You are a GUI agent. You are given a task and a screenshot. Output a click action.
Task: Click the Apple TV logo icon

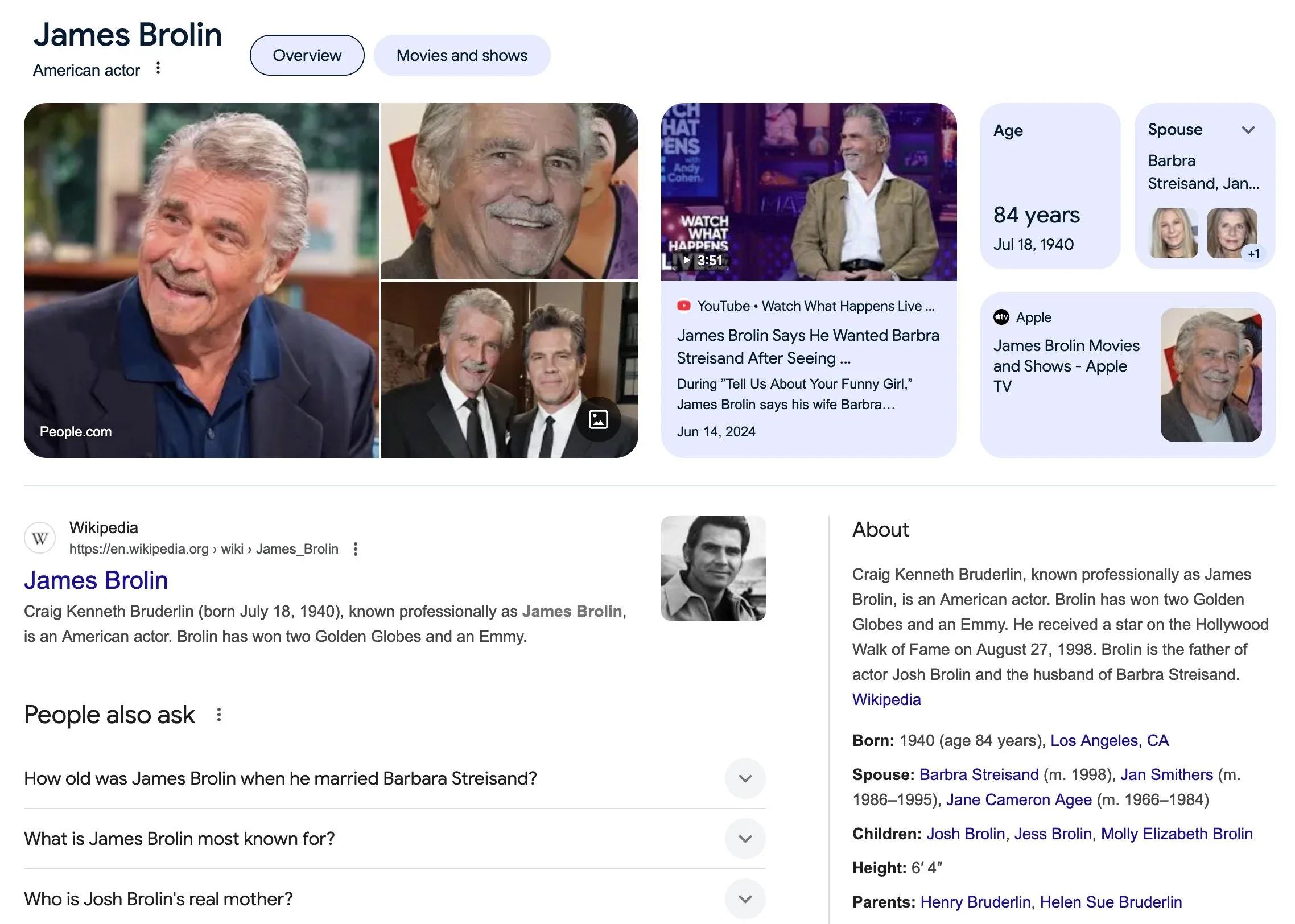click(1001, 317)
